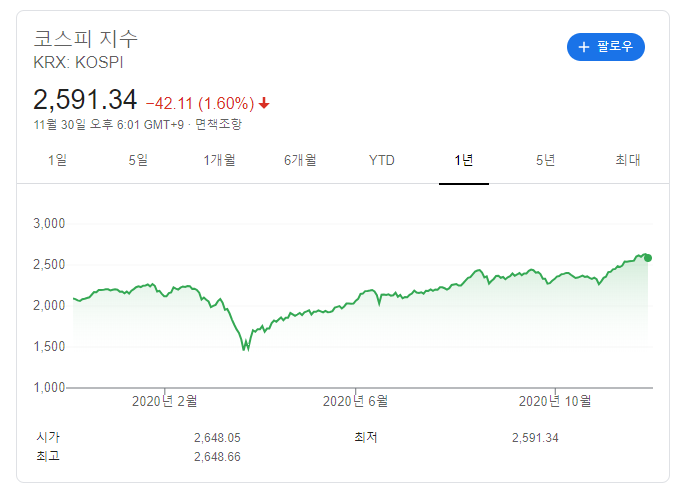Click the 2020년 6월 axis label
This screenshot has width=685, height=495.
(x=355, y=401)
